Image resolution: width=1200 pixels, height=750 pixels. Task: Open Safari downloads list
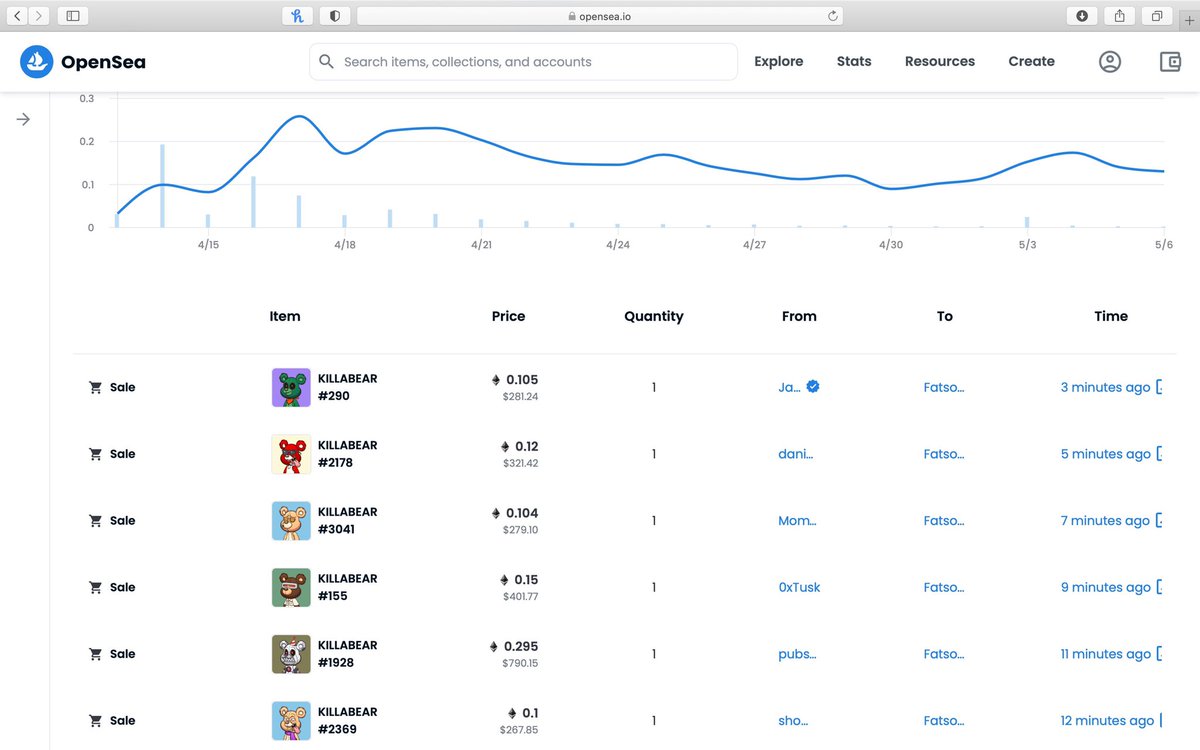[x=1082, y=16]
